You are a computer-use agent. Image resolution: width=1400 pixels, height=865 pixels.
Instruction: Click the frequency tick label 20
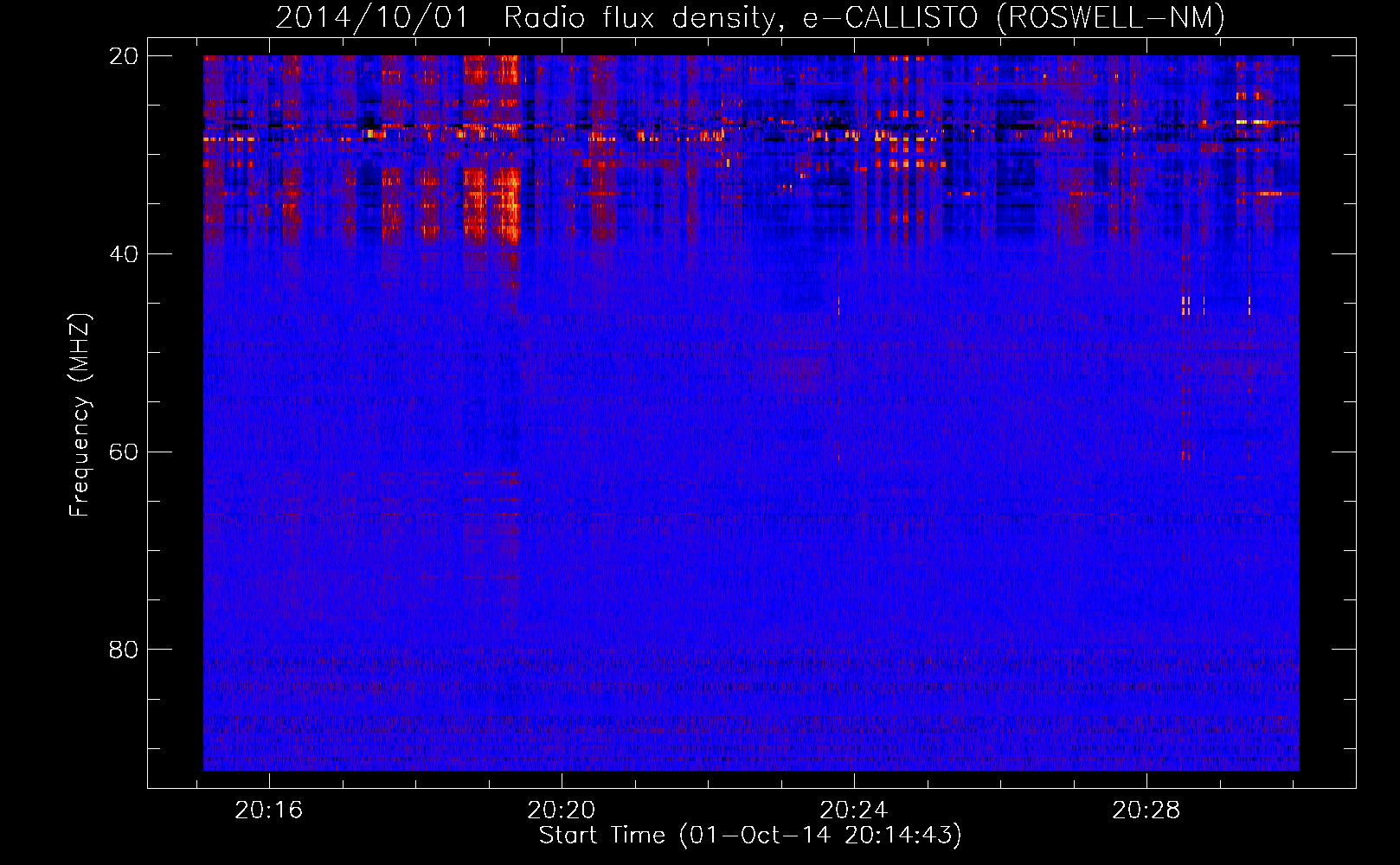coord(123,56)
